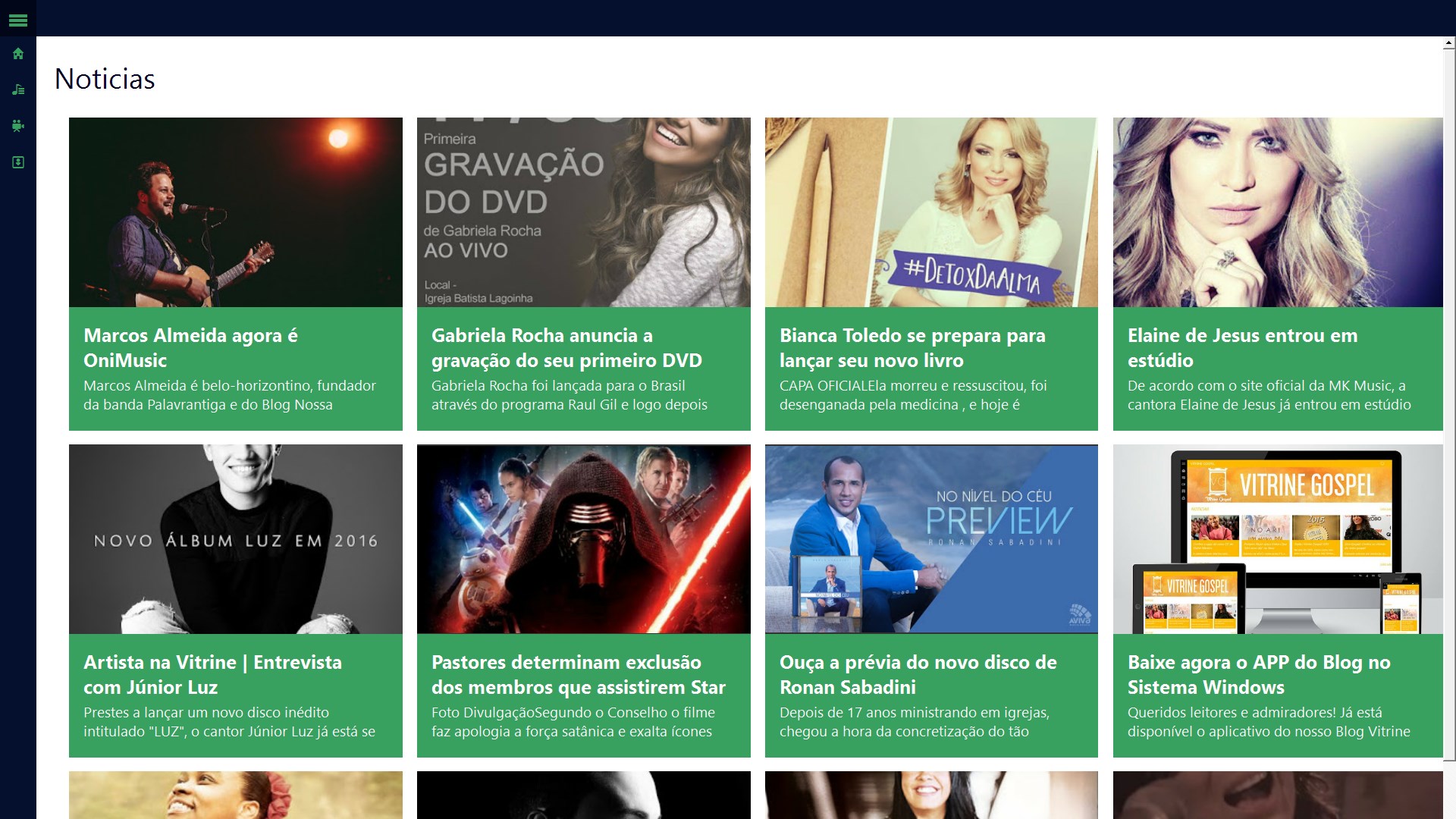The width and height of the screenshot is (1456, 819).
Task: Click Novo Álbum Luz em 2016 image
Action: pos(235,538)
